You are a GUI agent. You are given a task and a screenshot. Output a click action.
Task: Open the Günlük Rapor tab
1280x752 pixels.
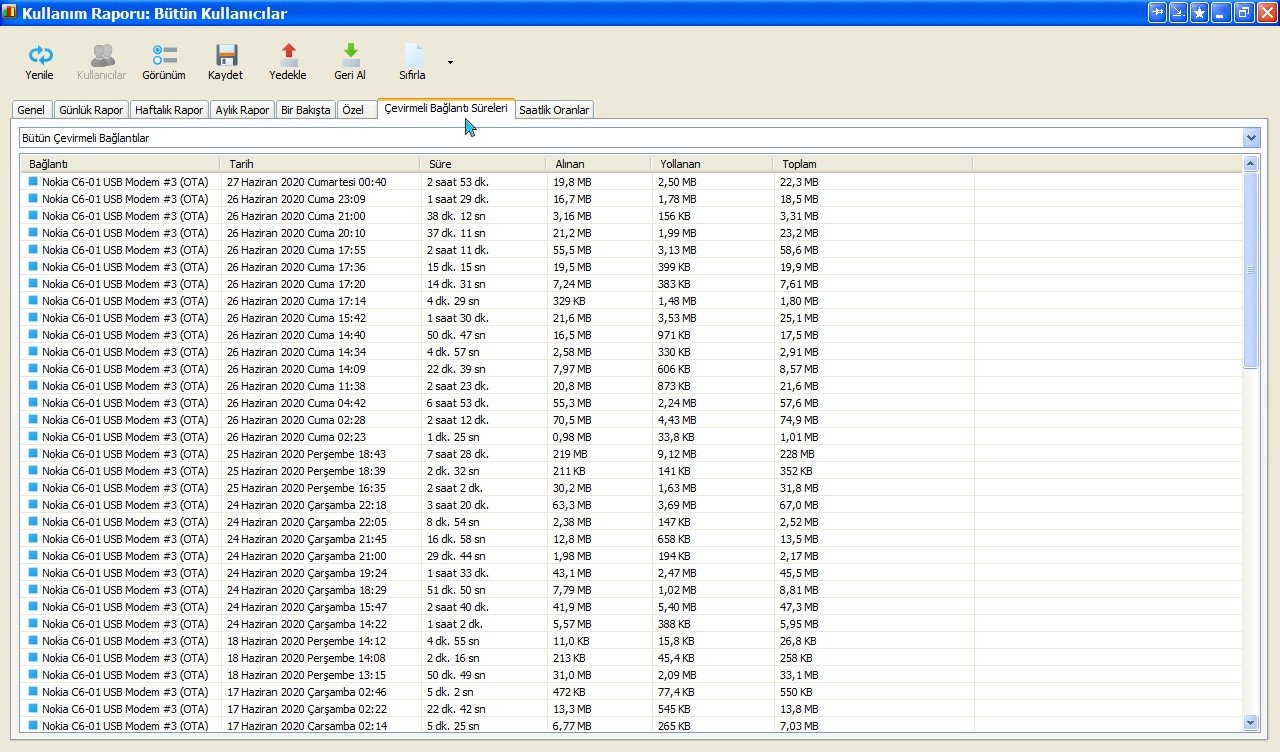click(x=91, y=110)
